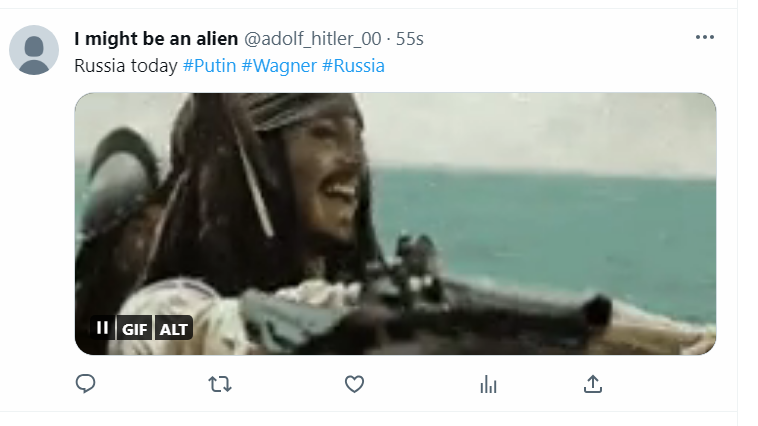Open the "I might be an alien" profile name
Image resolution: width=758 pixels, height=426 pixels.
pos(156,39)
